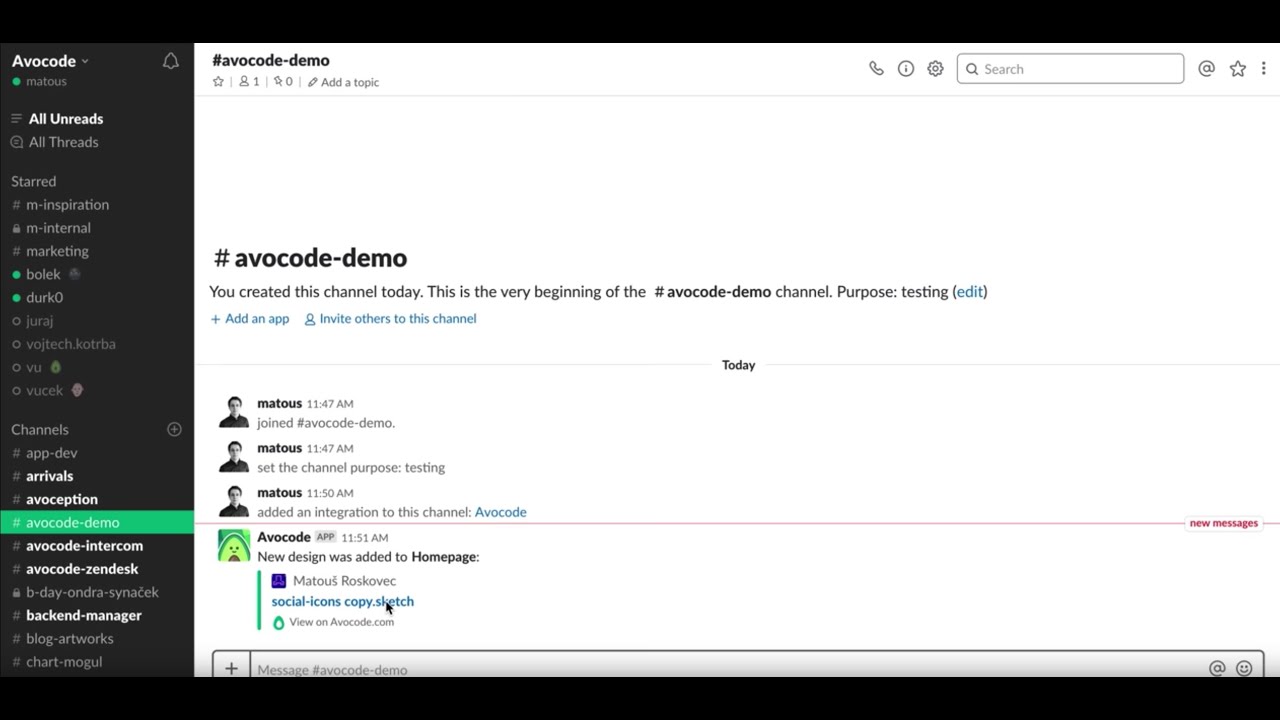Open channel details info icon
Viewport: 1280px width, 720px height.
point(906,69)
